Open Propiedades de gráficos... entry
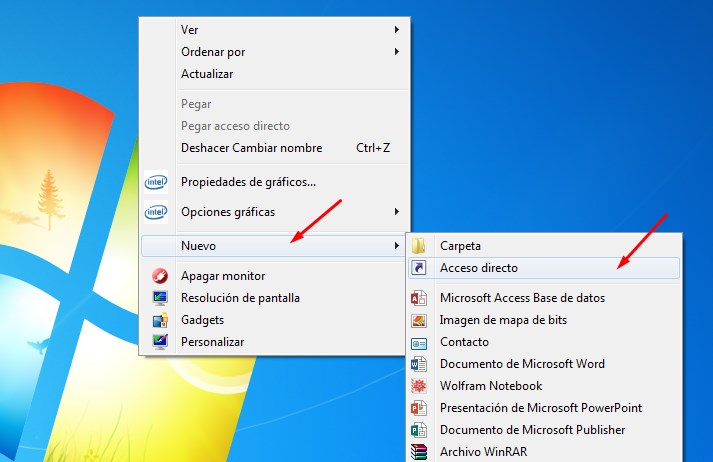 click(x=274, y=182)
